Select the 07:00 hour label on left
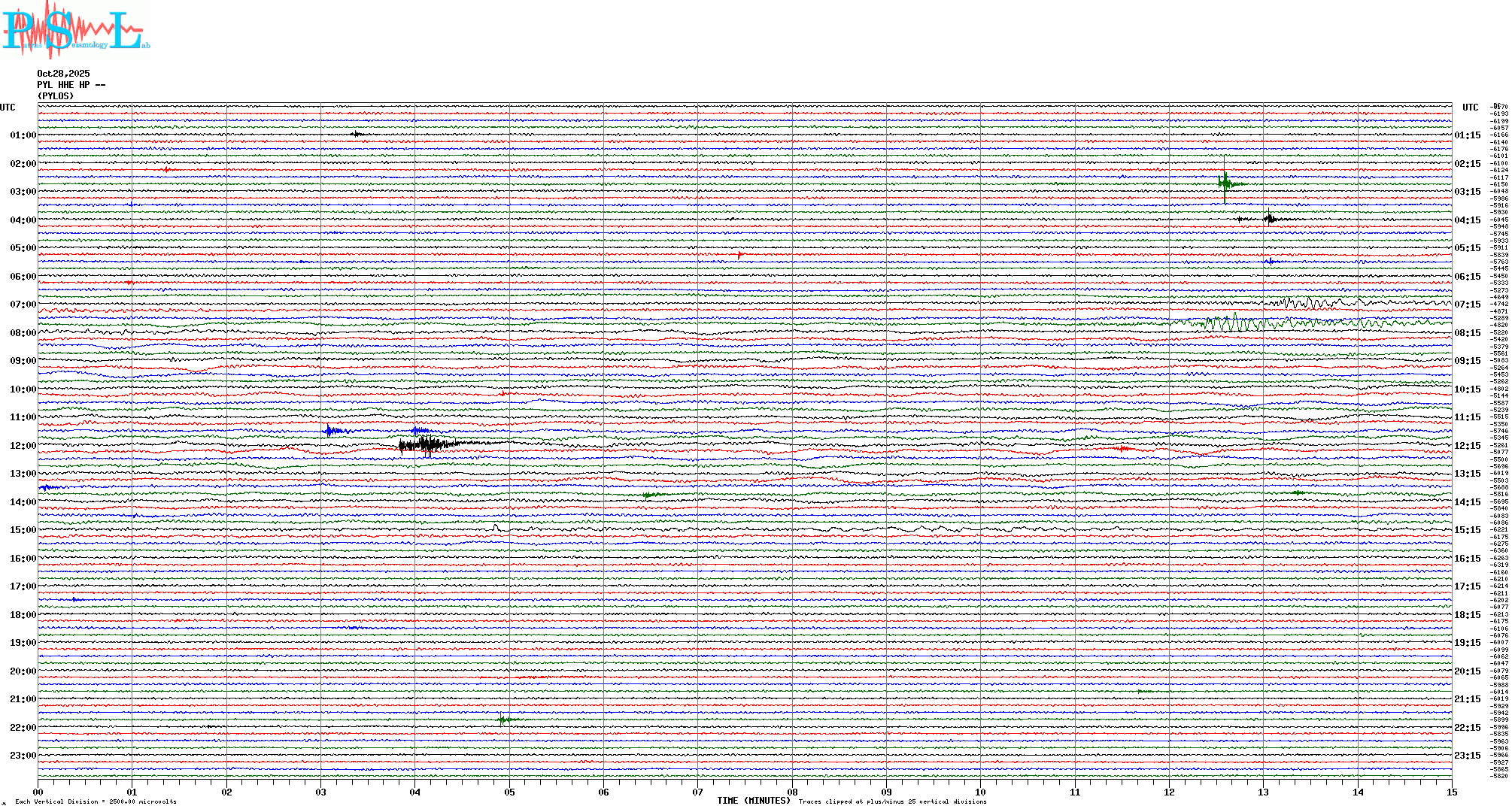Screen dimensions: 1512x812 tap(23, 304)
